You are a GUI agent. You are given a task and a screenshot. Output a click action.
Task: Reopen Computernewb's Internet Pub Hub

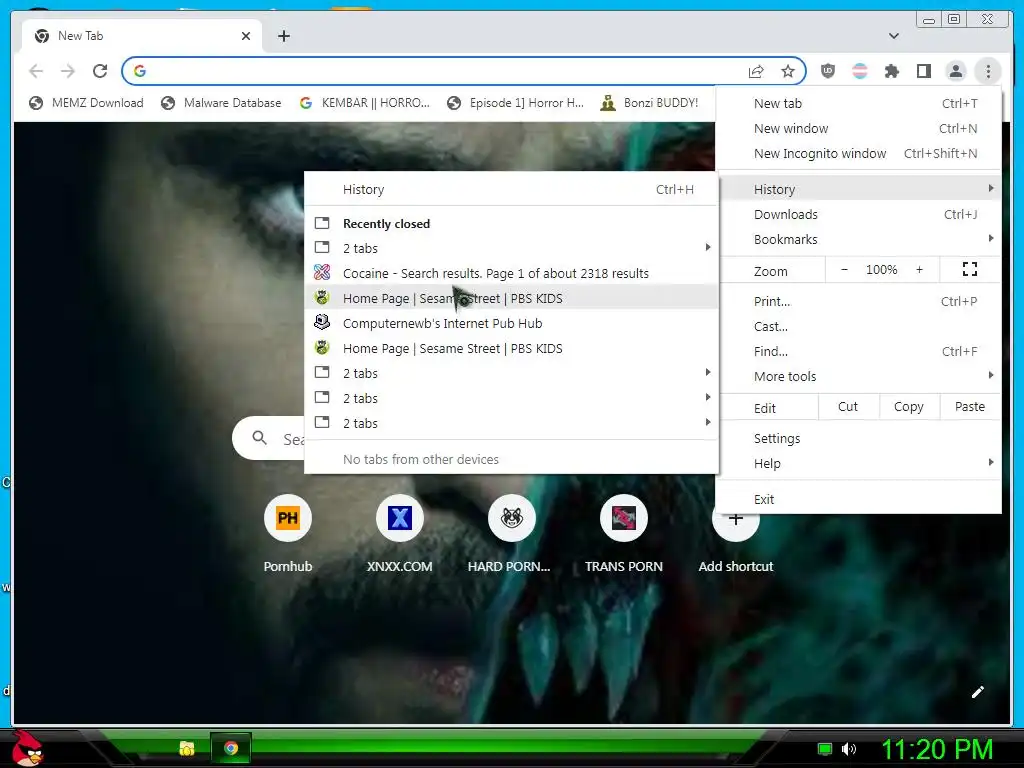pos(511,323)
